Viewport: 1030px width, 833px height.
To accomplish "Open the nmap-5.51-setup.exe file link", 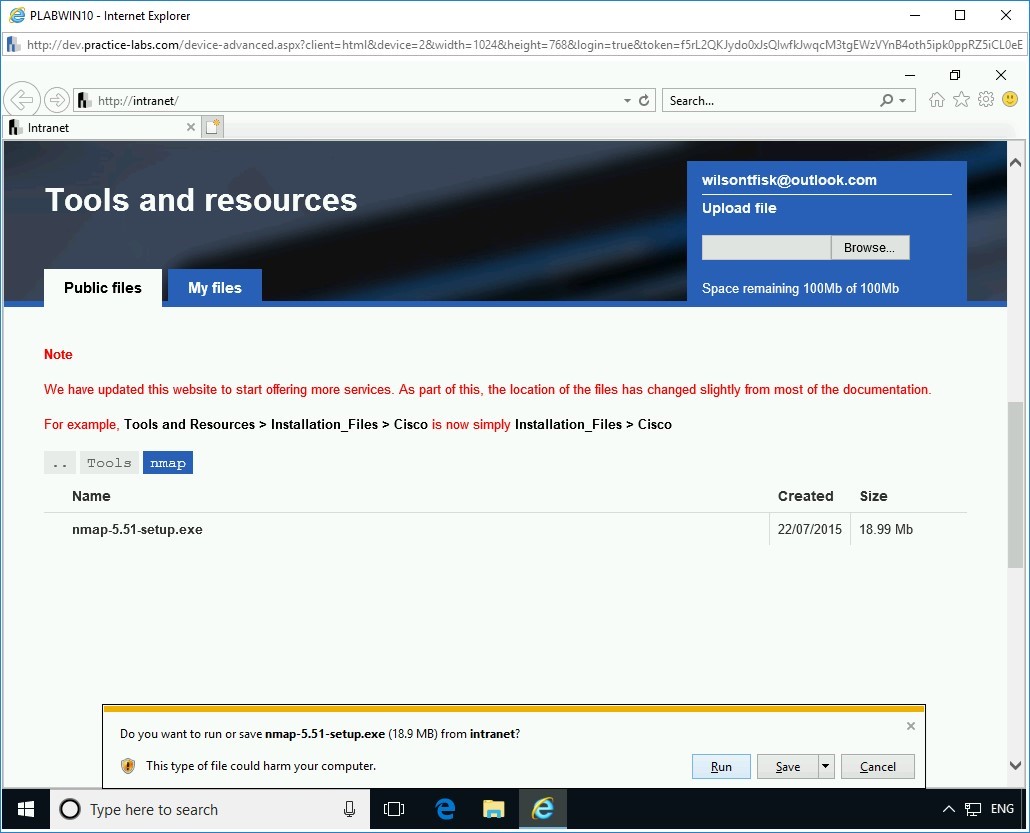I will pos(137,529).
